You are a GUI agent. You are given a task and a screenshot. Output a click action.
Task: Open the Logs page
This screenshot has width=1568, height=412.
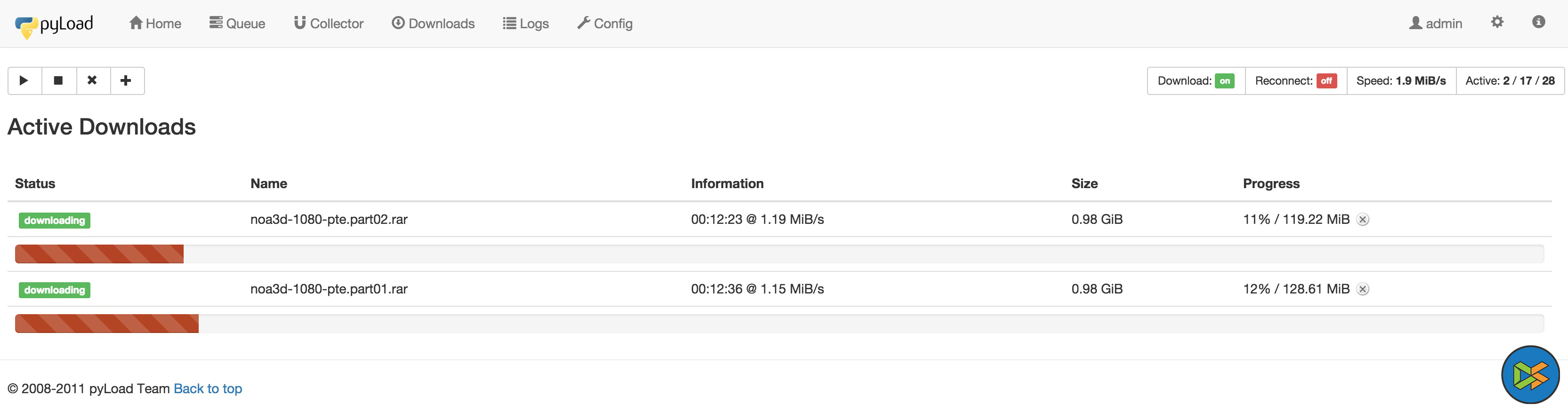tap(526, 24)
